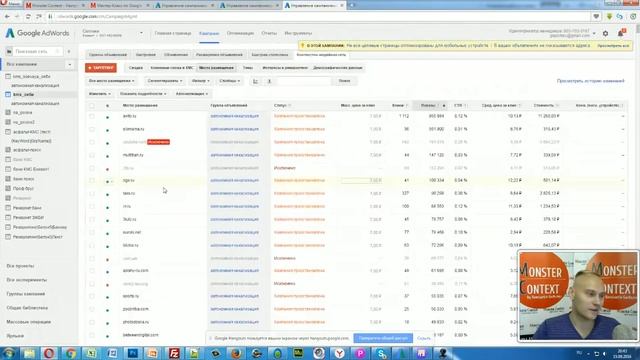Click into the table search input field

coord(304,81)
